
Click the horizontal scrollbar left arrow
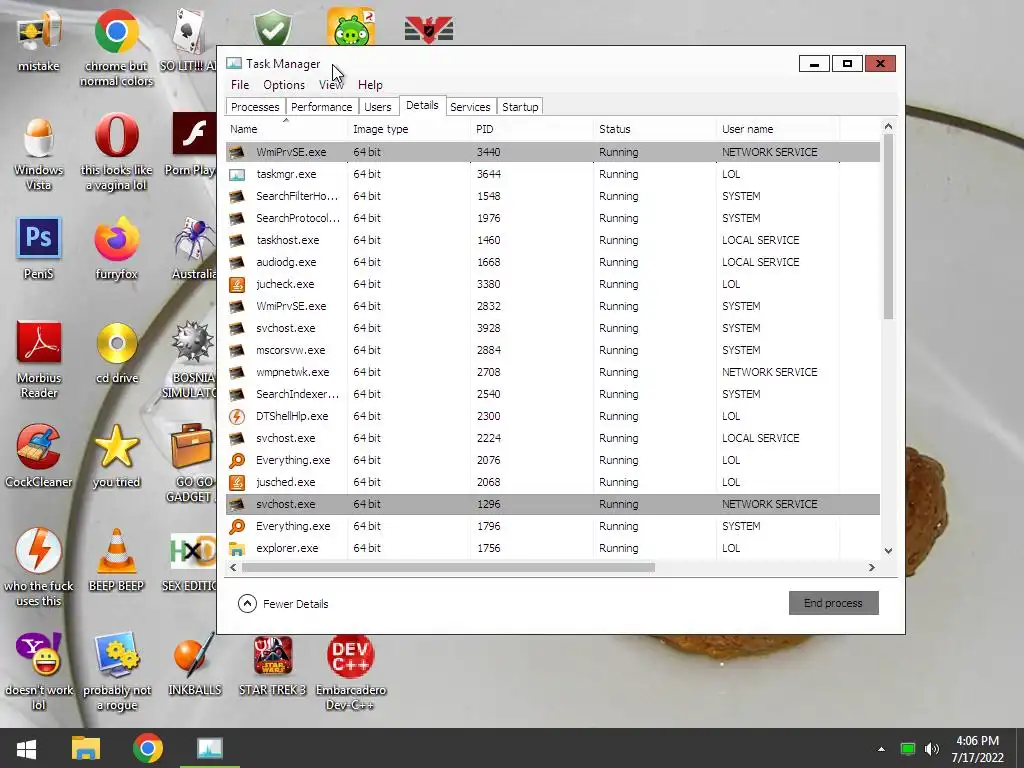click(x=233, y=568)
